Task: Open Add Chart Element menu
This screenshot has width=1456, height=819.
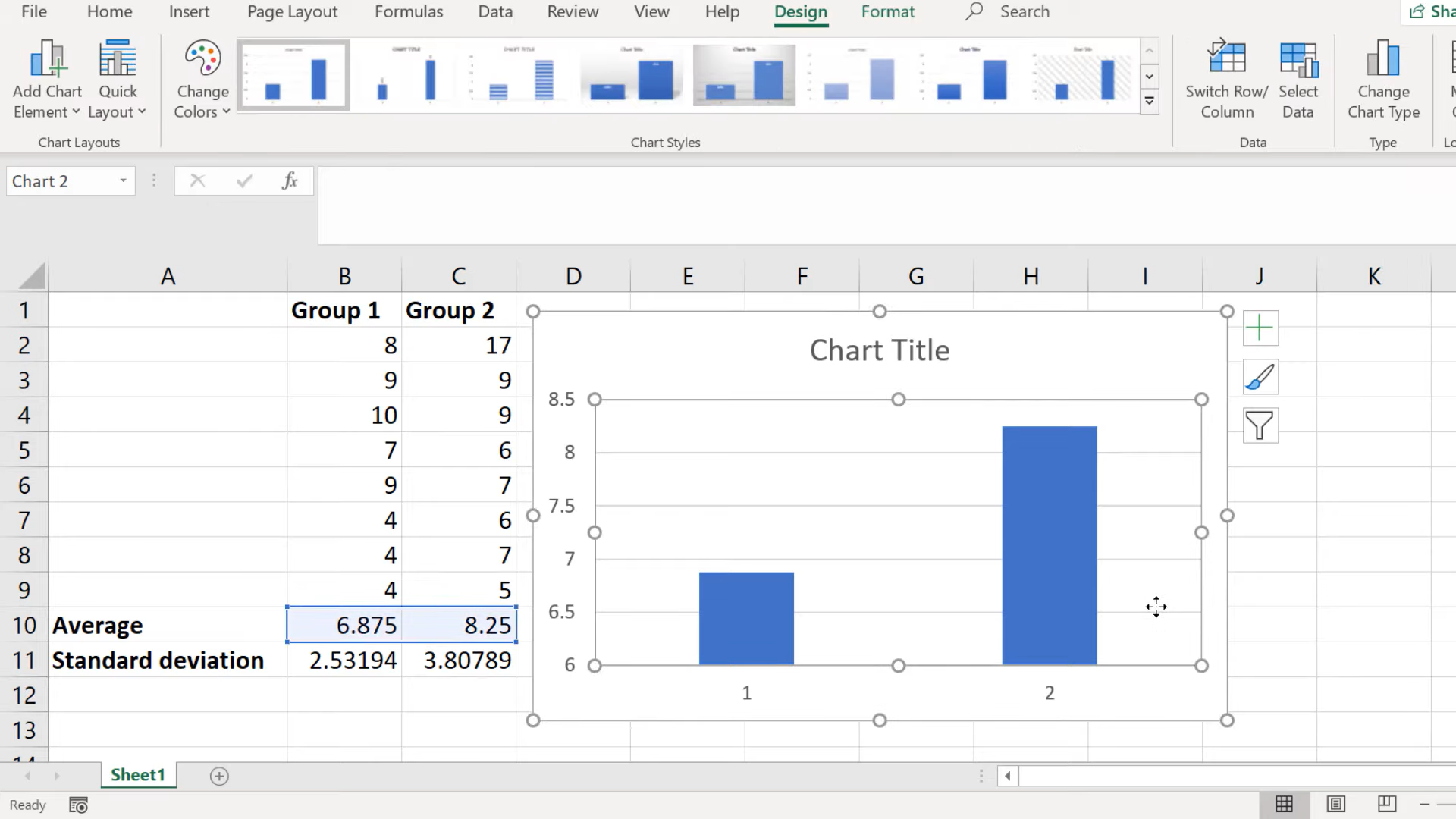Action: coord(47,80)
